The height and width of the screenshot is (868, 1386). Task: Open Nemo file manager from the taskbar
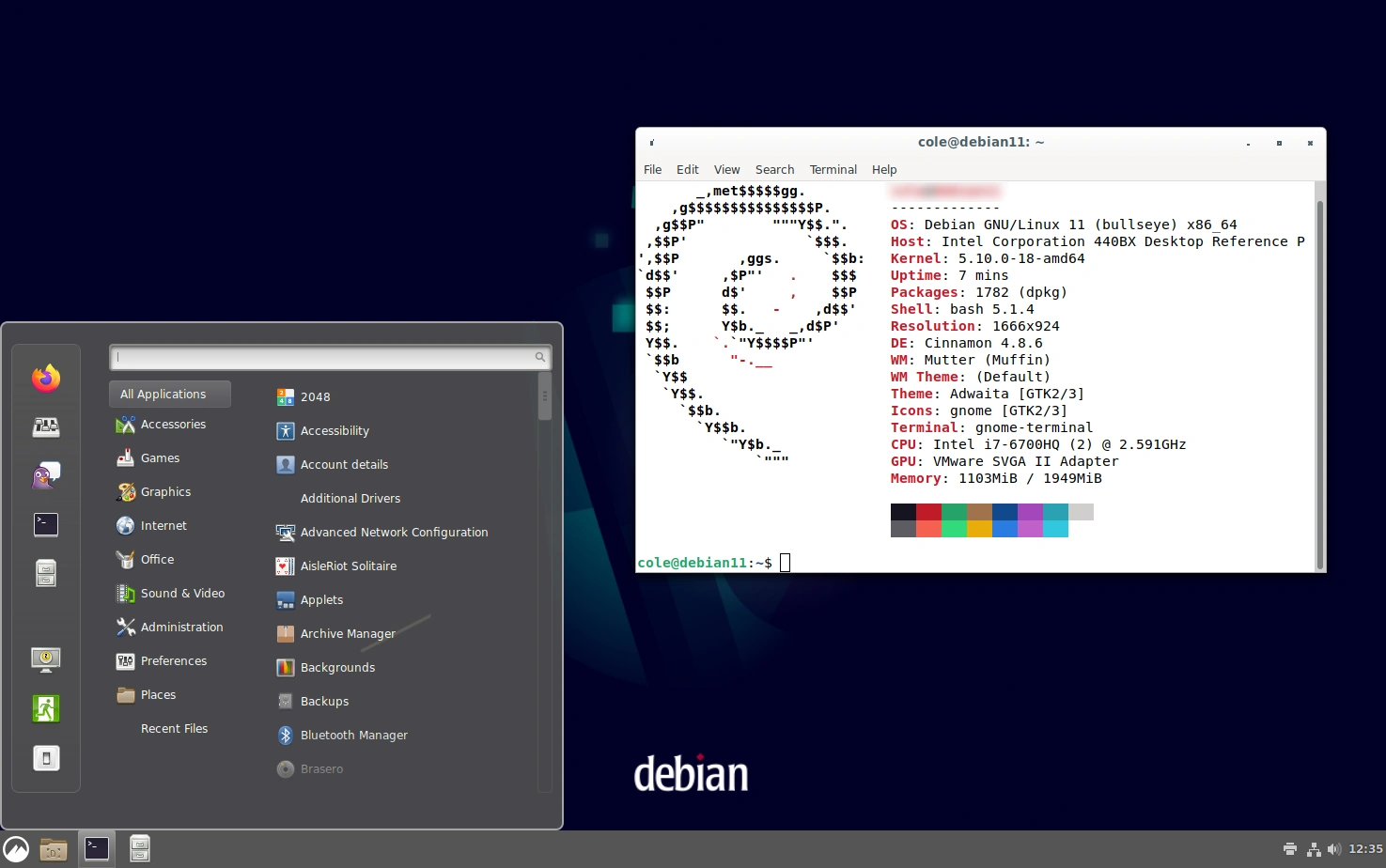(x=53, y=848)
